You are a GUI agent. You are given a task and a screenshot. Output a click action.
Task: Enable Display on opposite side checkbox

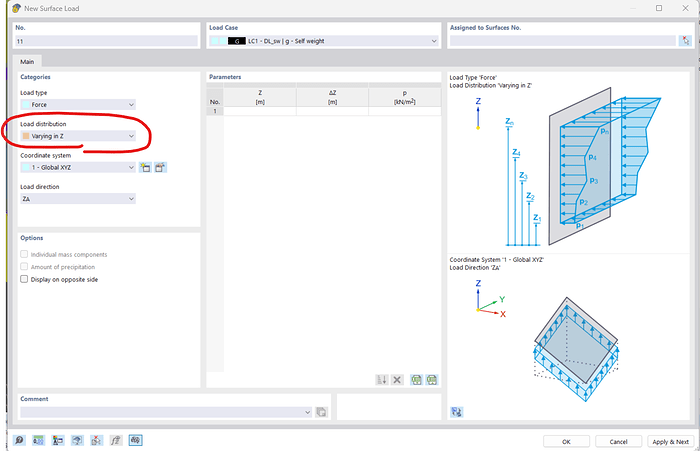click(x=25, y=280)
